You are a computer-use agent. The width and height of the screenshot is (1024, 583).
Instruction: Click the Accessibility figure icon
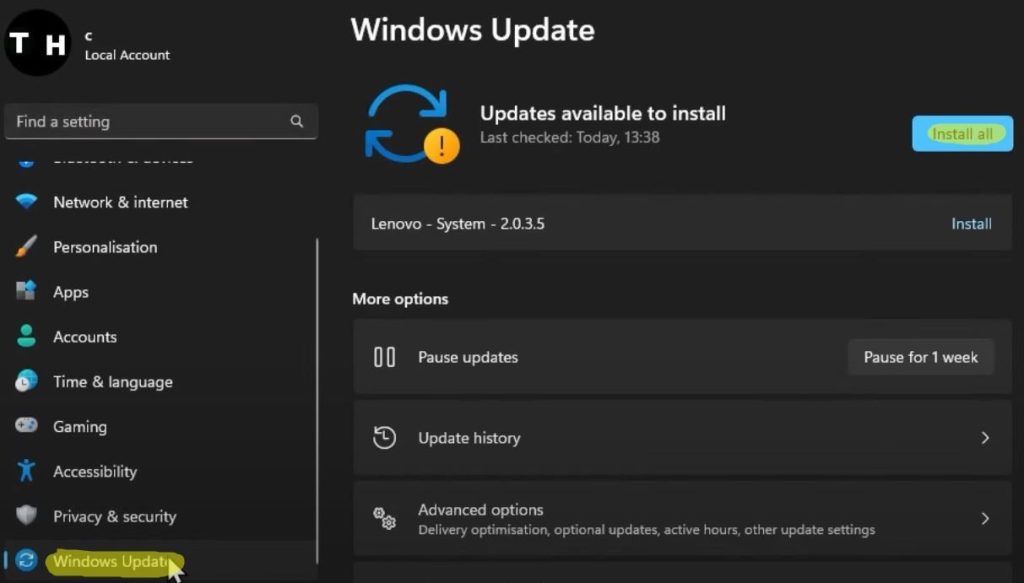[x=26, y=471]
